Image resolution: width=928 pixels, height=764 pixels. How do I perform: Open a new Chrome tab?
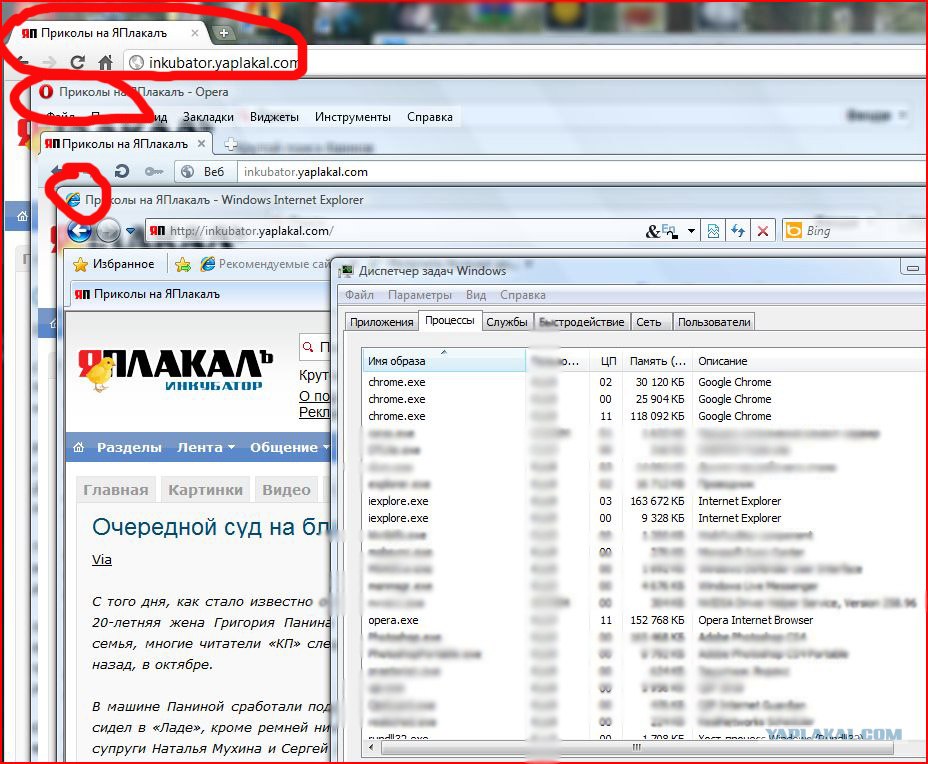pyautogui.click(x=224, y=33)
